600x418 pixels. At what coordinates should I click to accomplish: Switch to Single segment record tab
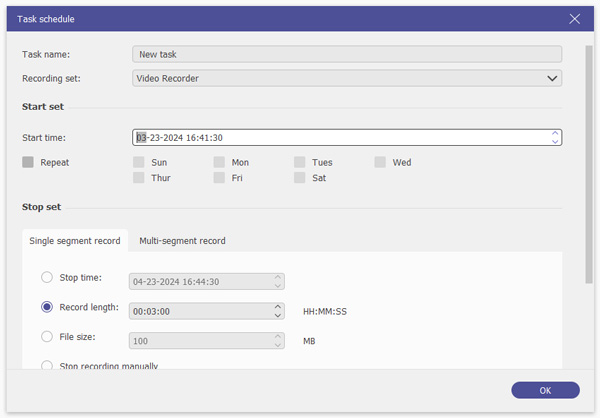pos(75,241)
